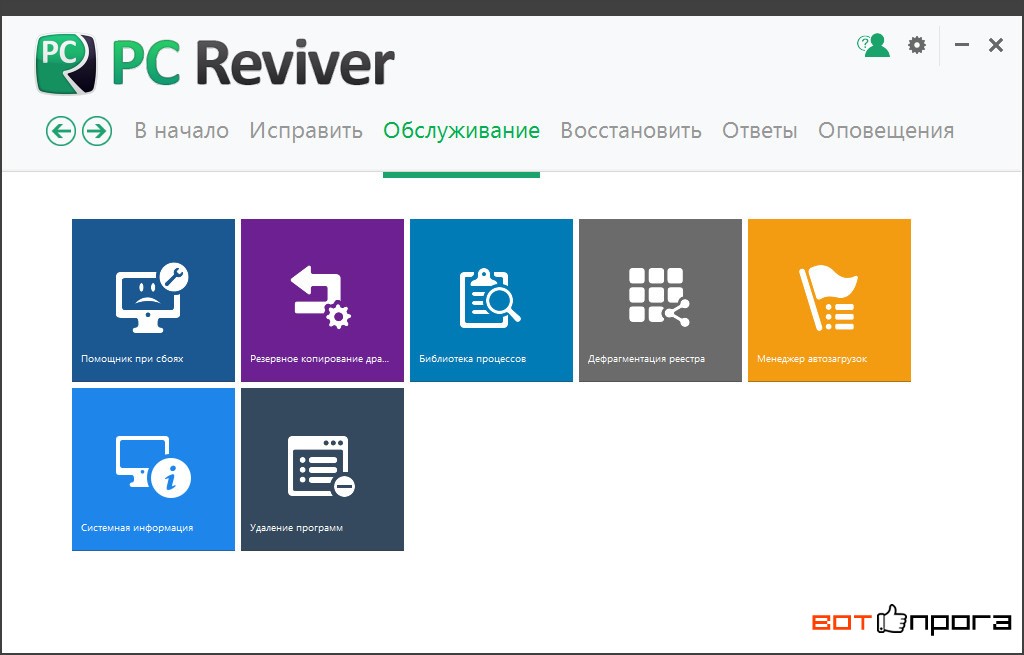Open settings via the gear icon

point(917,45)
